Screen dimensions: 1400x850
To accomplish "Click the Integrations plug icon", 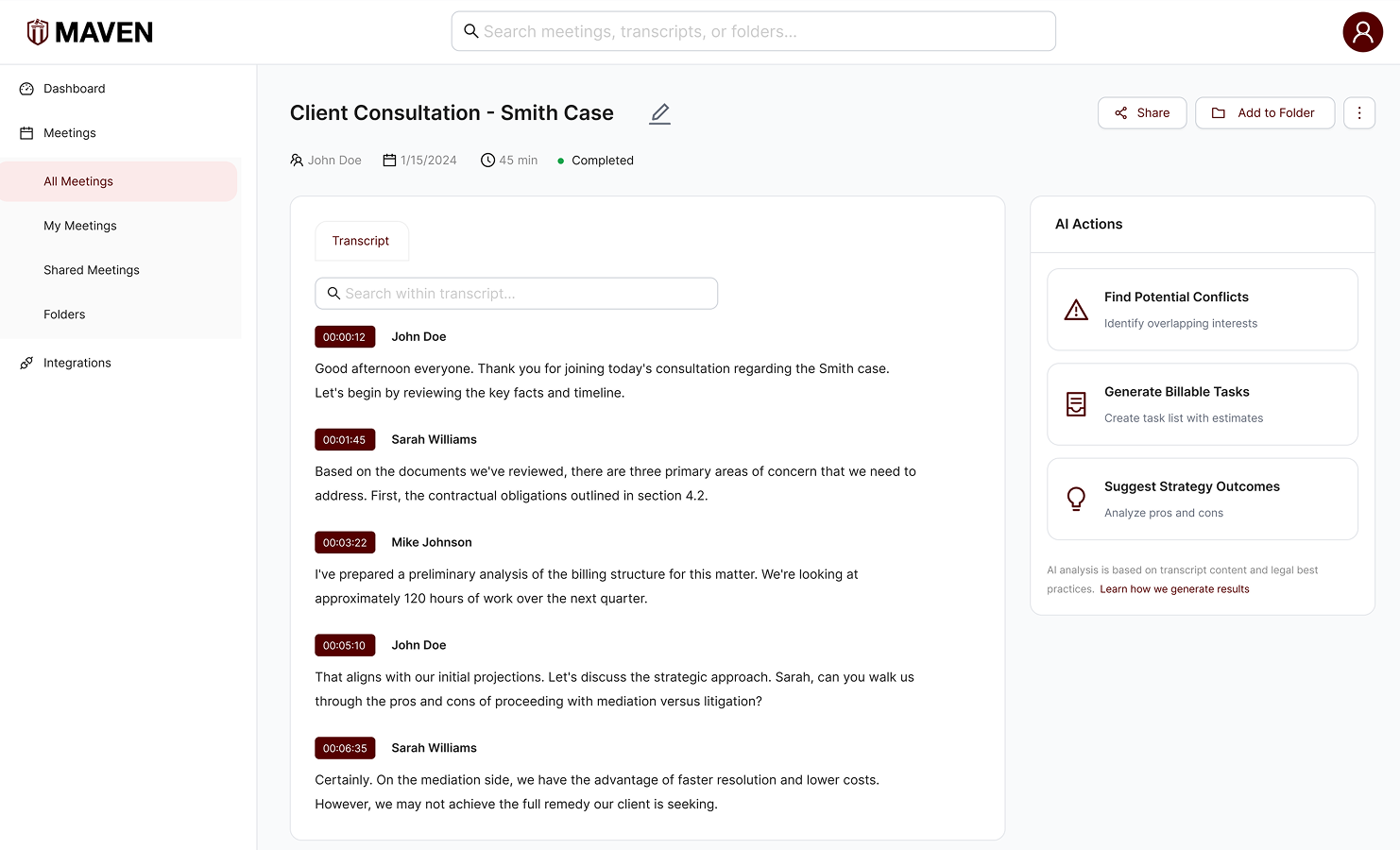I will pyautogui.click(x=25, y=362).
